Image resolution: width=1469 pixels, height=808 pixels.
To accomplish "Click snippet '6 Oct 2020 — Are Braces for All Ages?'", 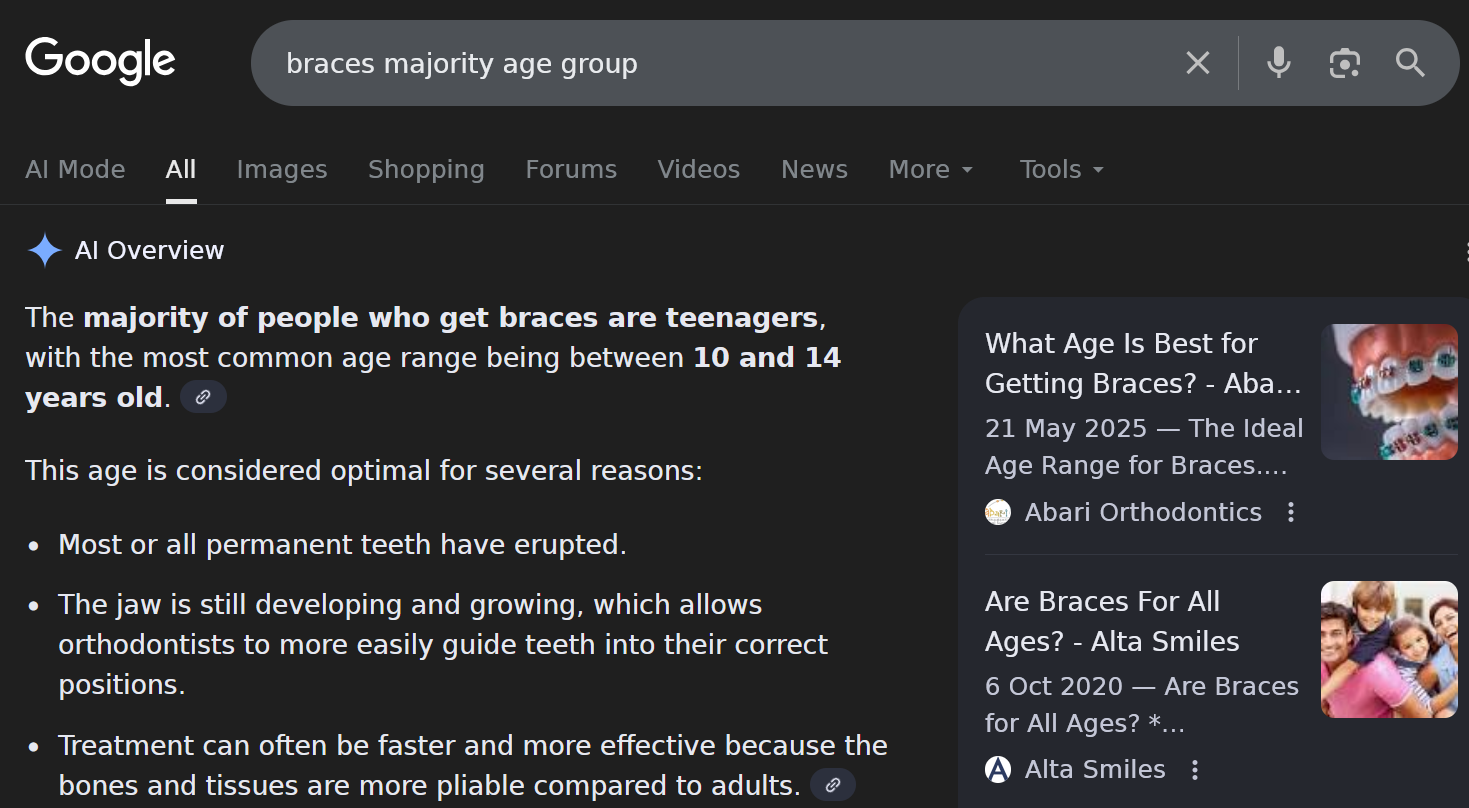I will point(1142,705).
